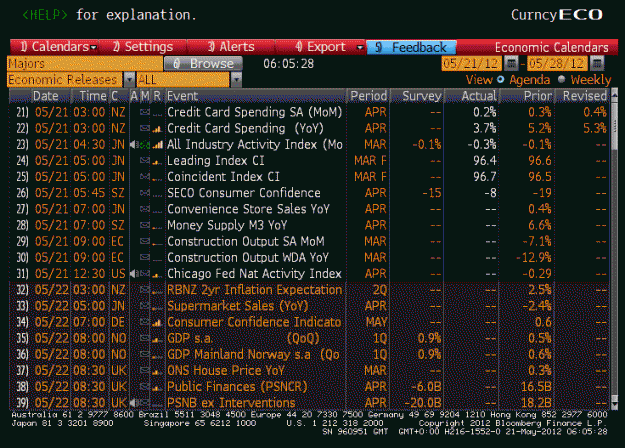Select the PSNB ex Interventions event
Screen dimensions: 625x448
(231, 403)
